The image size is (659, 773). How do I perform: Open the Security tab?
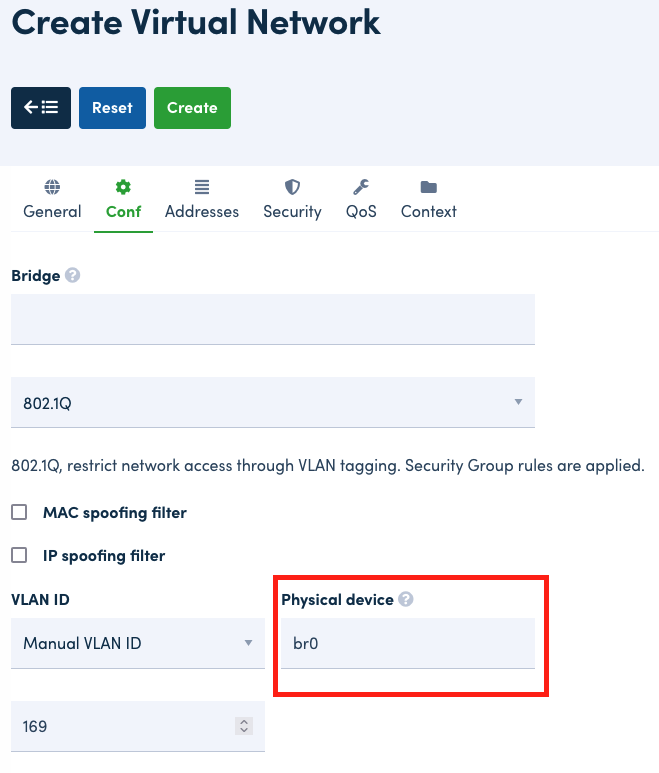pyautogui.click(x=292, y=211)
